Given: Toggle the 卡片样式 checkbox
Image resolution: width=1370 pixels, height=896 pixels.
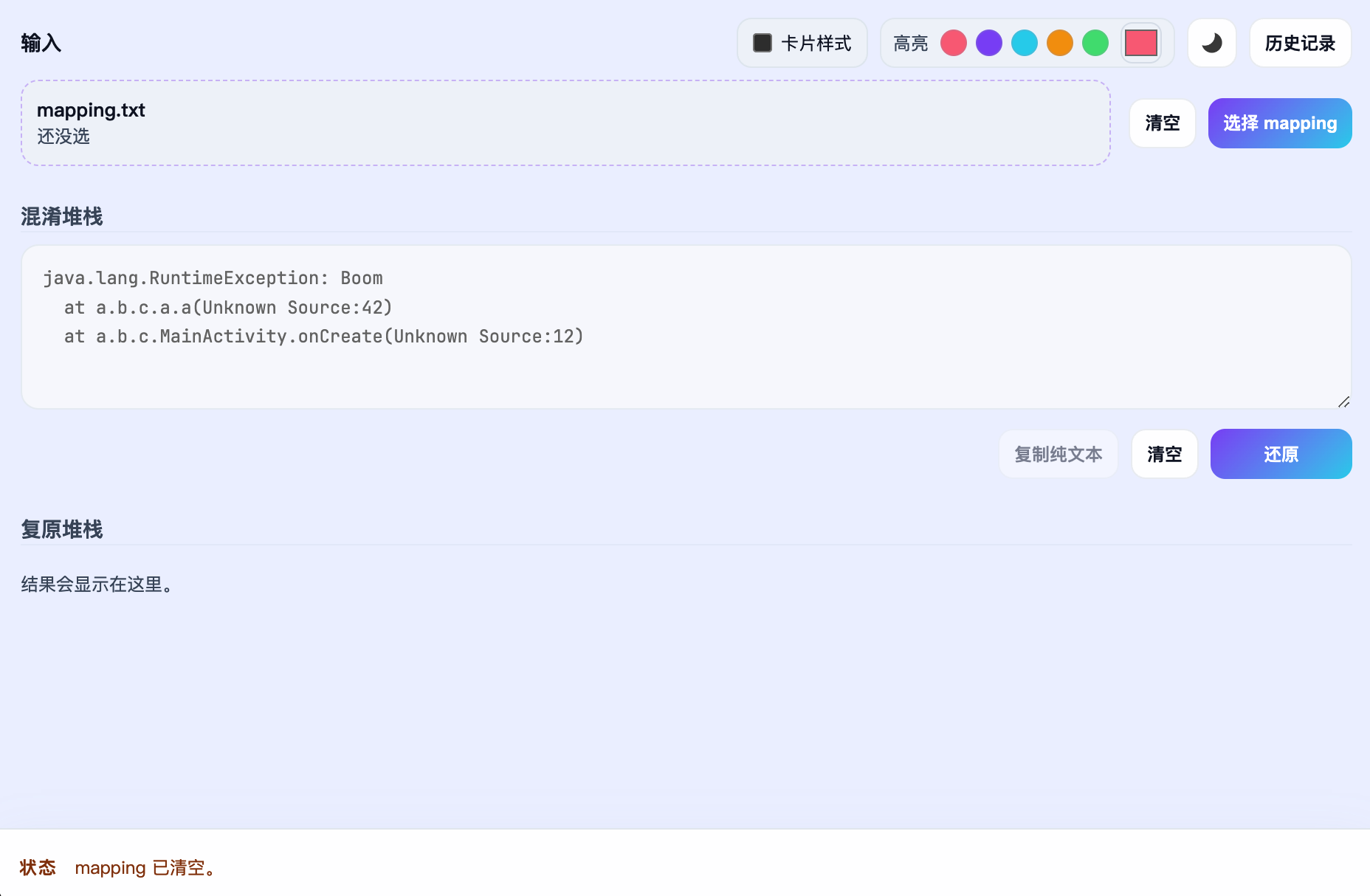Looking at the screenshot, I should [763, 43].
